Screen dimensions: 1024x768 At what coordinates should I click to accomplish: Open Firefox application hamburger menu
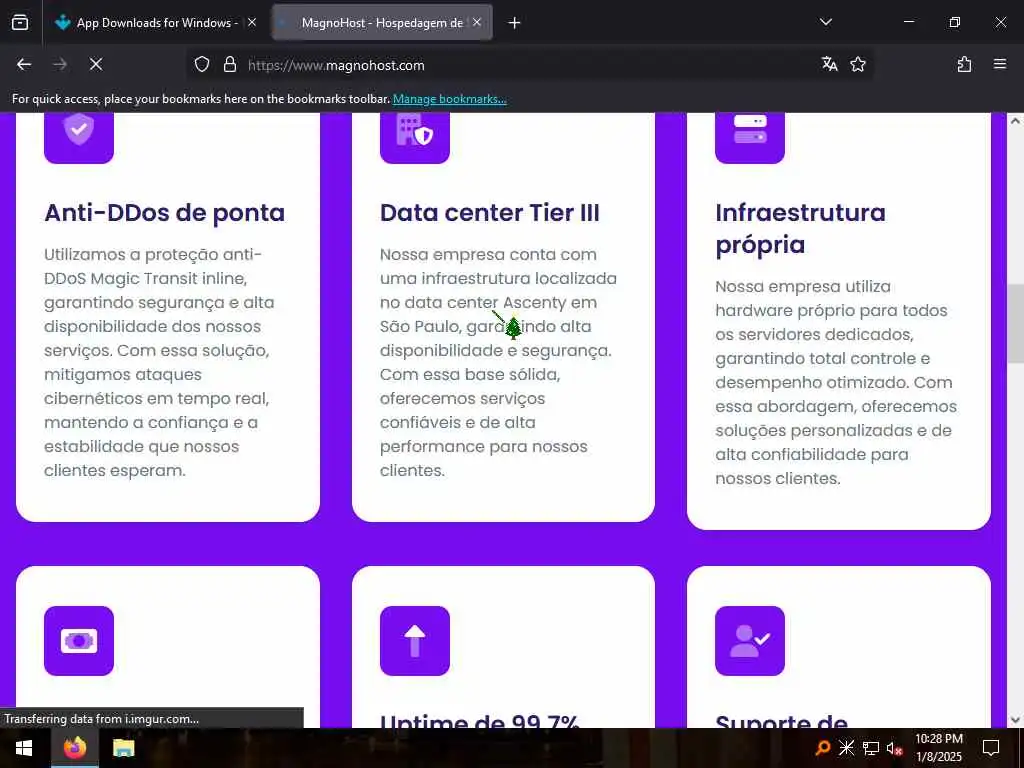coord(1000,64)
